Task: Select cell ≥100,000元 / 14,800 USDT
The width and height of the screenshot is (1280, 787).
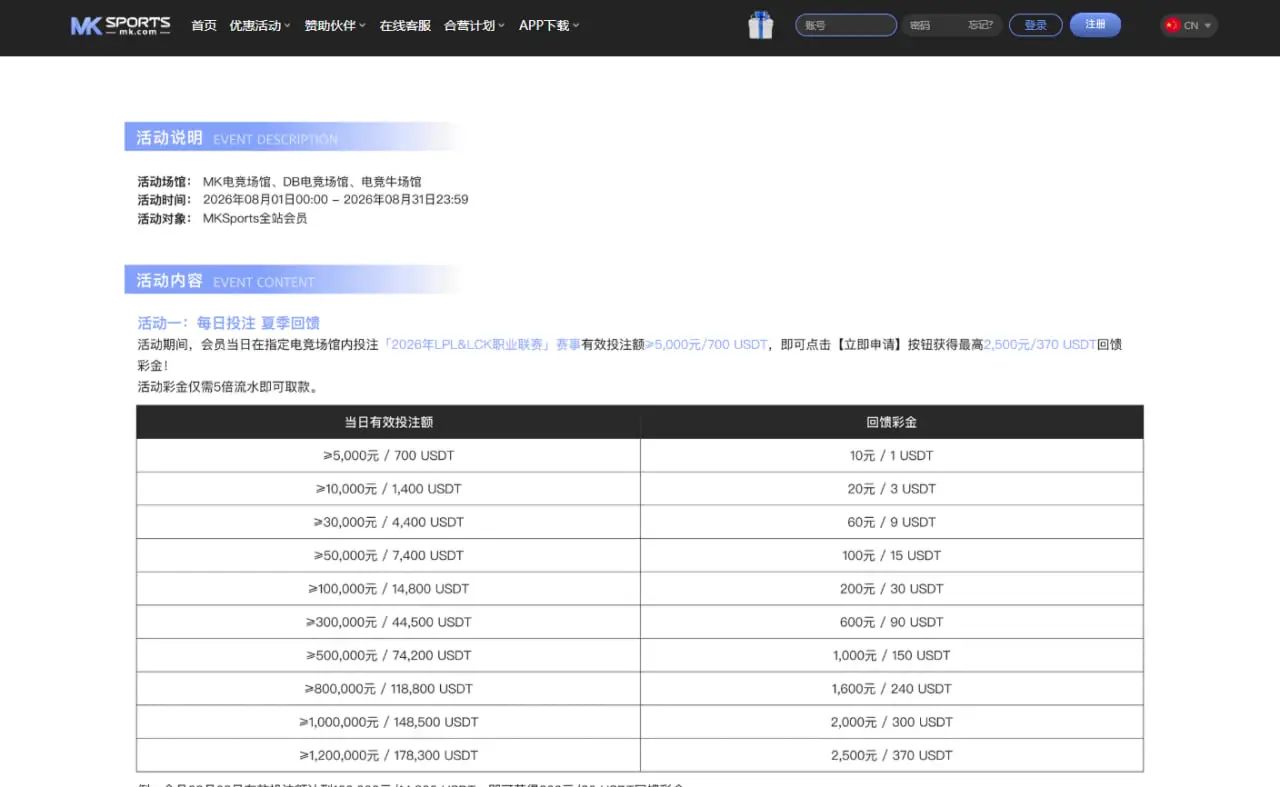Action: (x=388, y=589)
